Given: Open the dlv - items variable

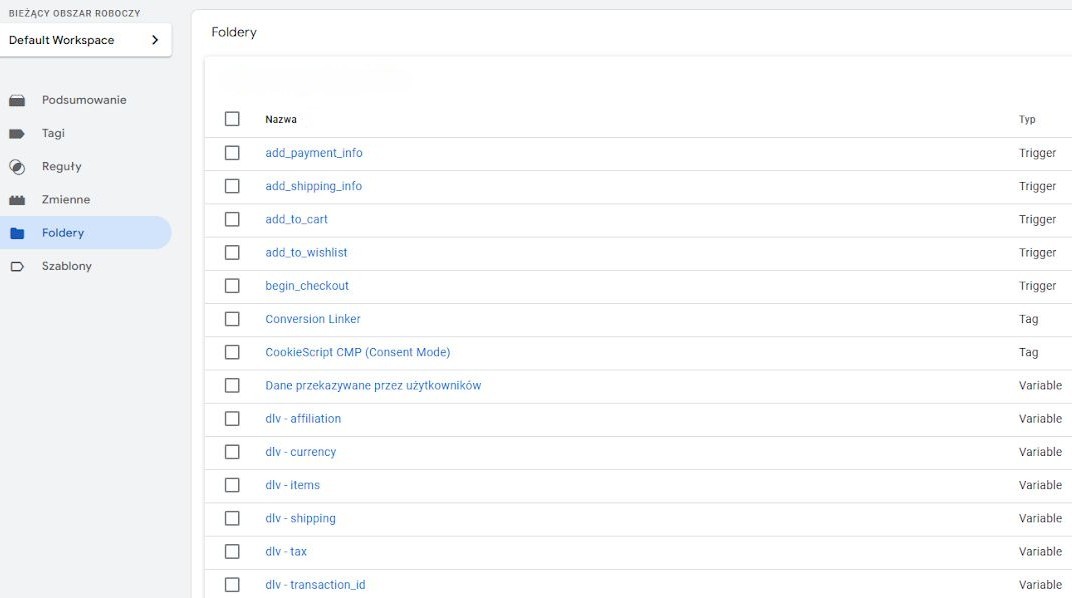Looking at the screenshot, I should pos(293,485).
